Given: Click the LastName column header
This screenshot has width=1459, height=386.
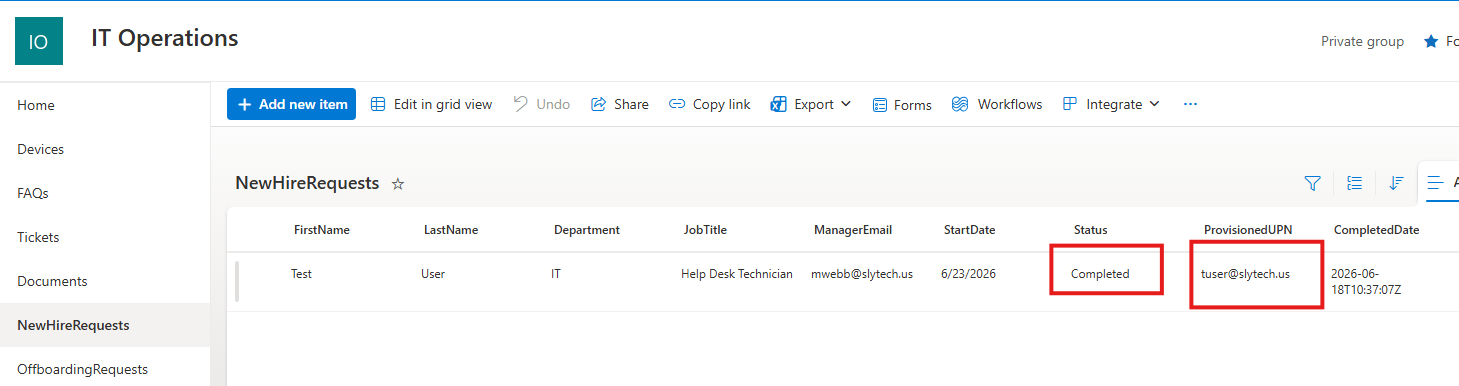Looking at the screenshot, I should [451, 230].
